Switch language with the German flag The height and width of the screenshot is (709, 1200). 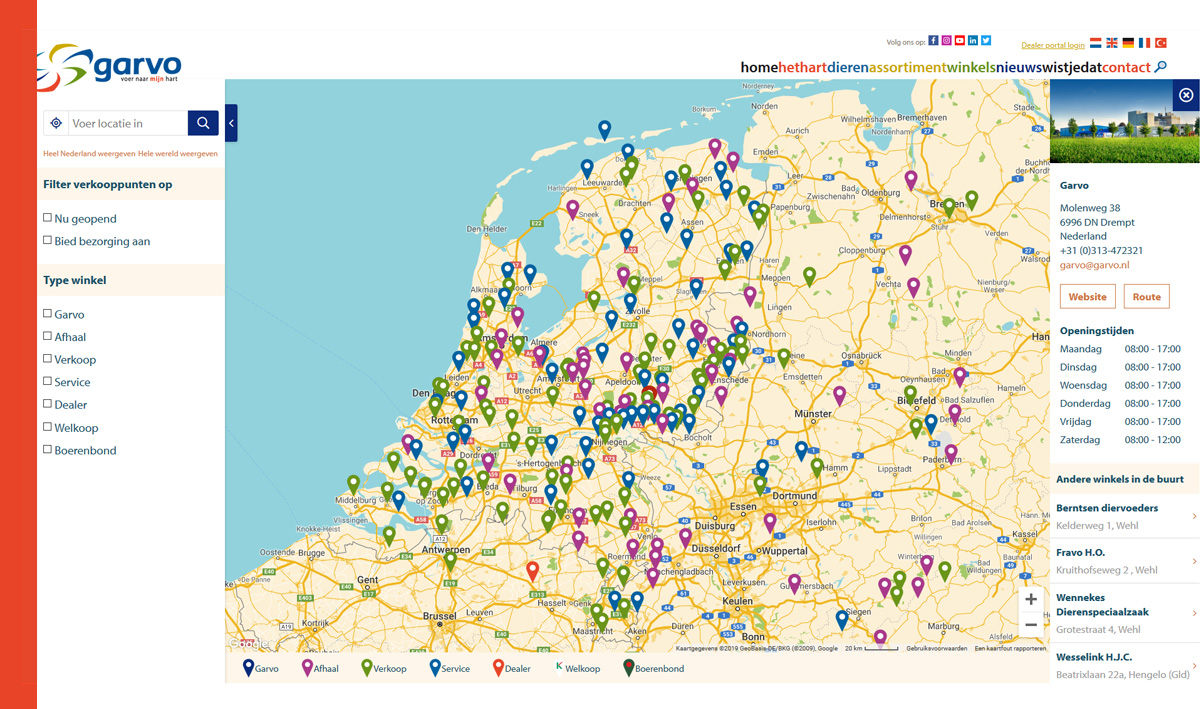click(x=1128, y=44)
